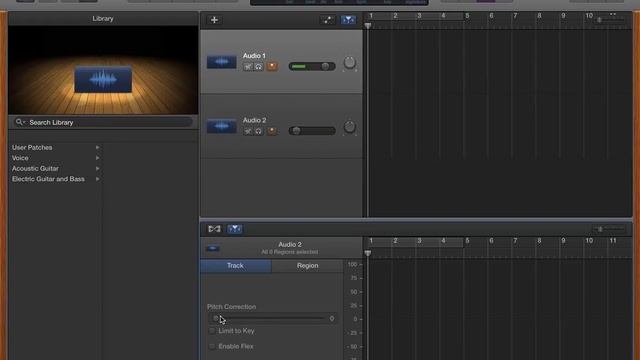Click the playhead marker in editor ruler

[368, 253]
